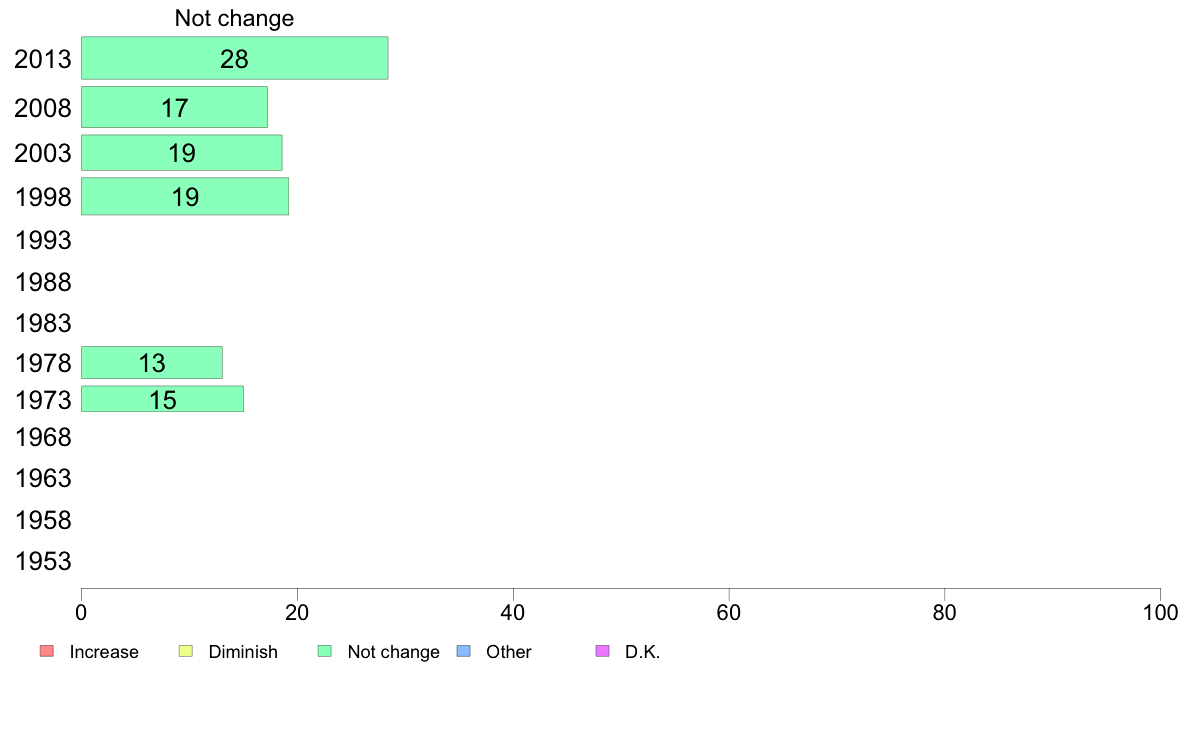Click the 100 tick on x-axis
This screenshot has height=736, width=1188.
(1160, 612)
